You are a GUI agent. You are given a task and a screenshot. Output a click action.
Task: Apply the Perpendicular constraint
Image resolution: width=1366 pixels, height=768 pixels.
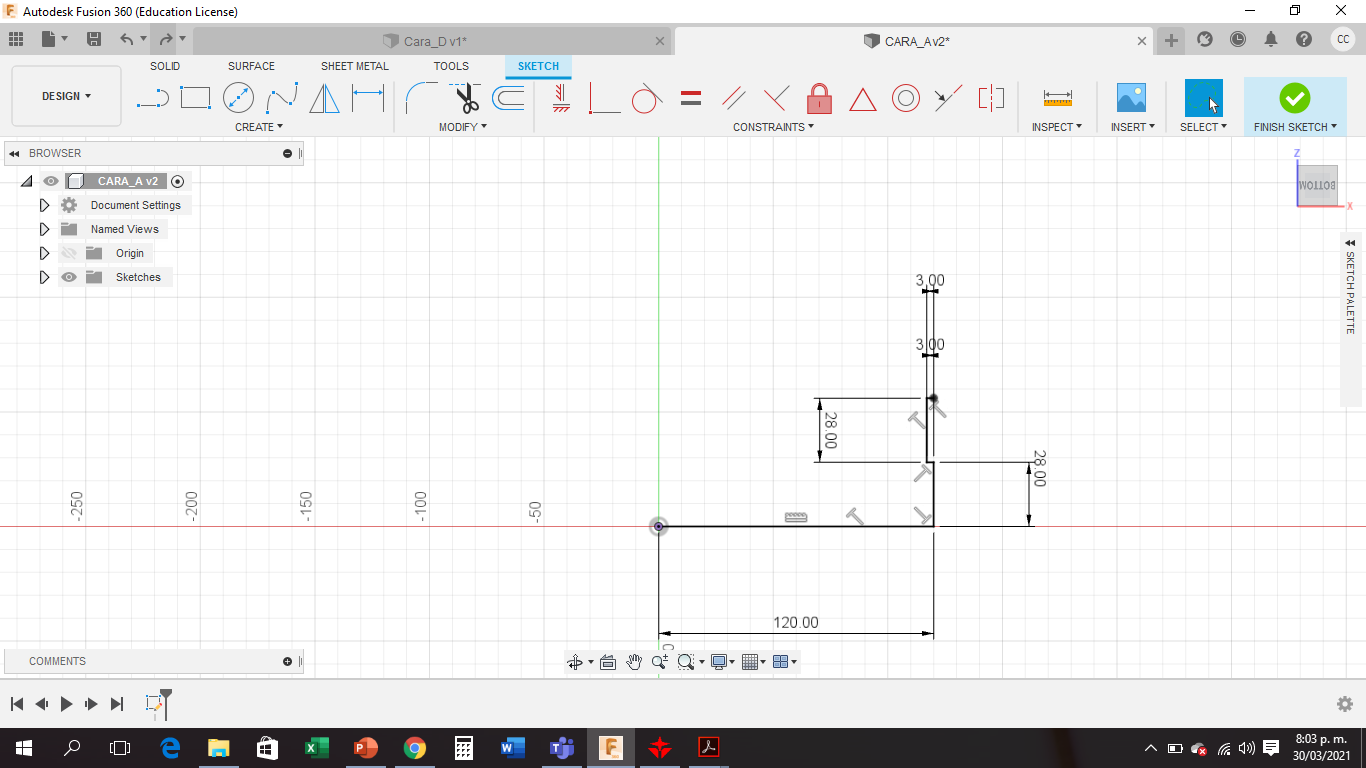tap(776, 98)
